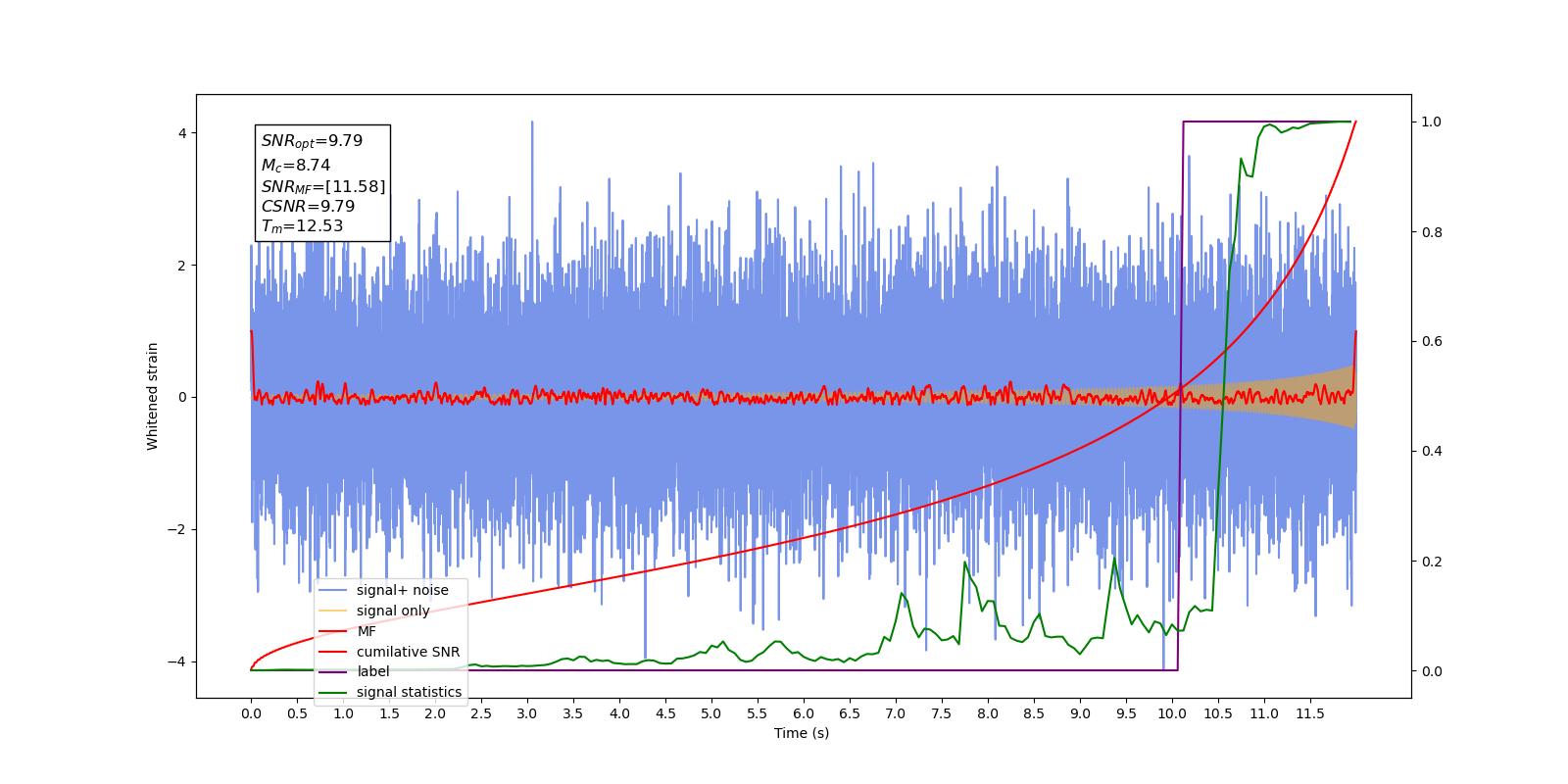Click x-axis tick label 9.0
Viewport: 1568px width, 784px height.
1080,713
